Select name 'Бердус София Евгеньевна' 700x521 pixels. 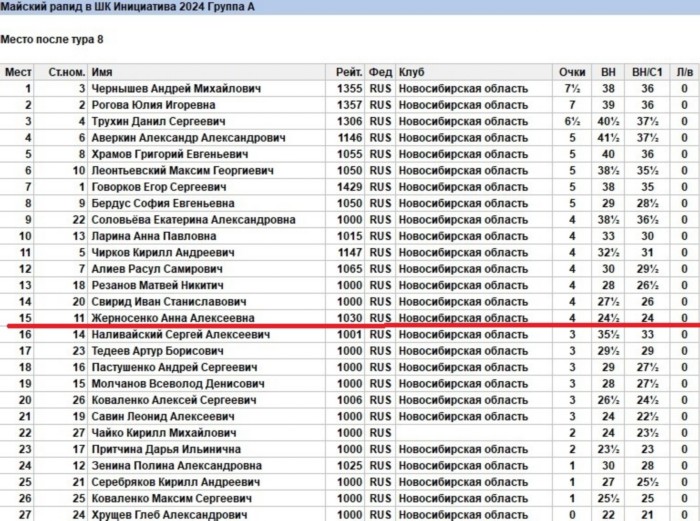[162, 203]
